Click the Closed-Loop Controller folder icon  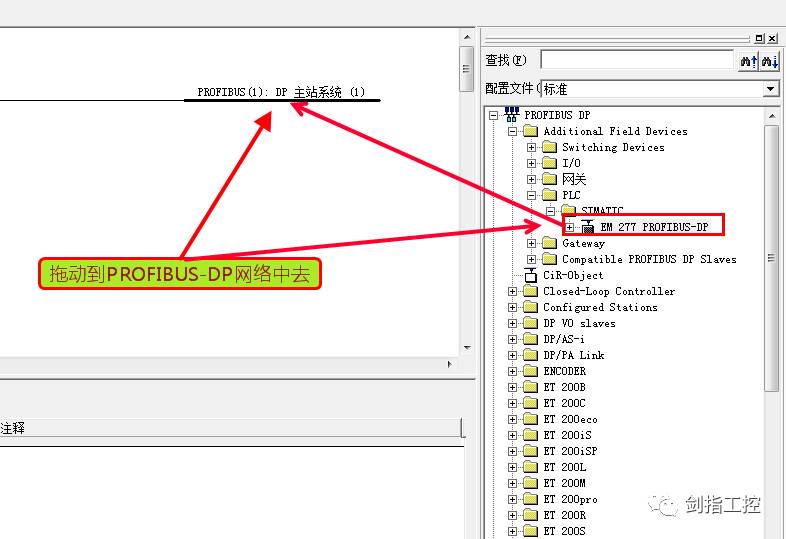tap(530, 291)
